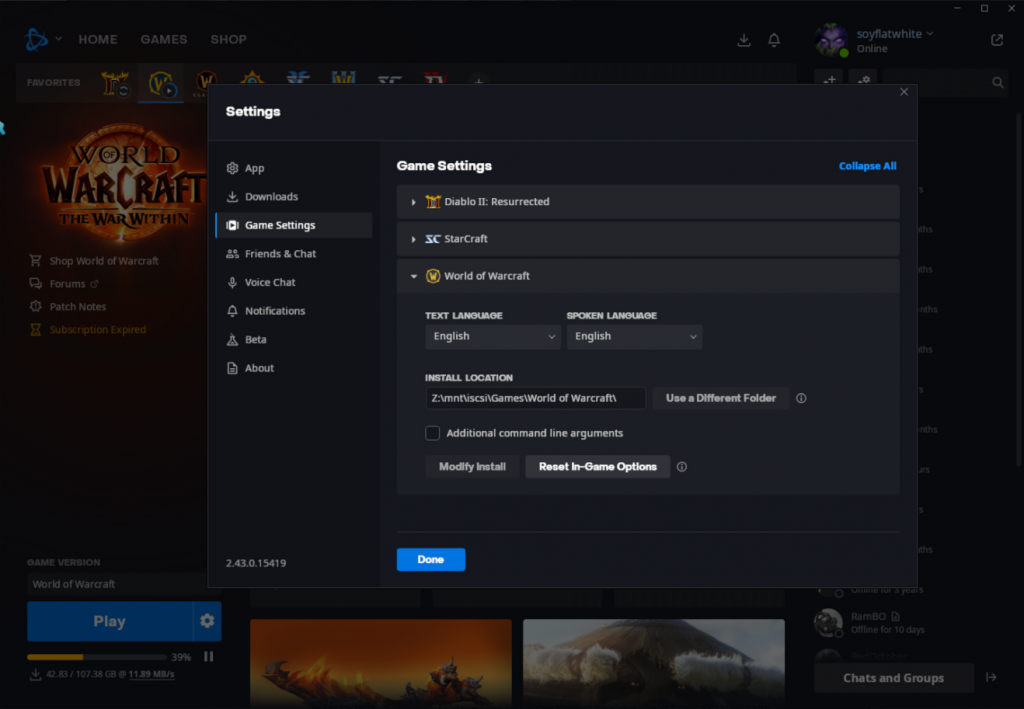Pause the World of Warcraft download
Screen dimensions: 1024x709
point(208,656)
